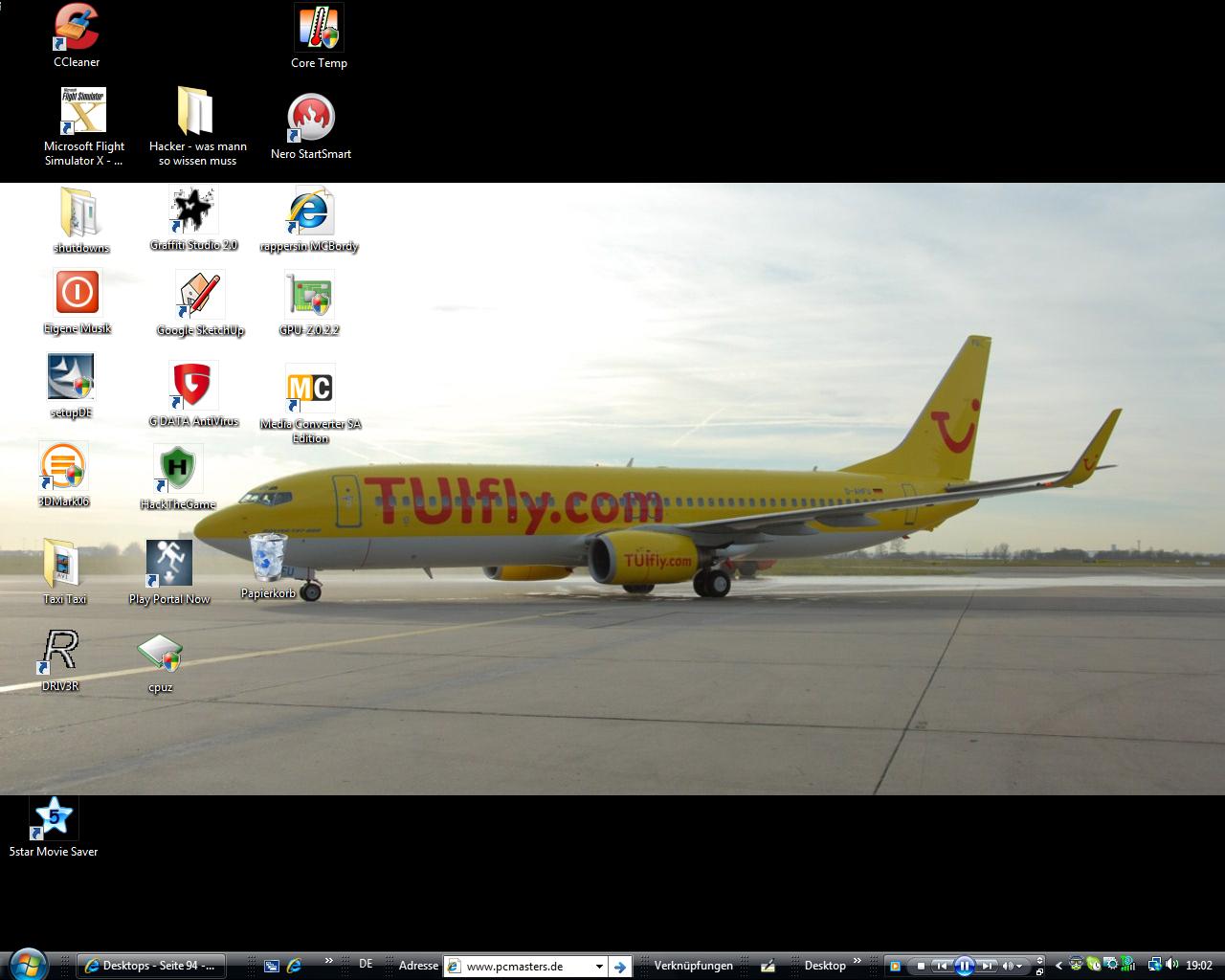
Task: Launch 5star Movie Saver
Action: click(x=54, y=827)
